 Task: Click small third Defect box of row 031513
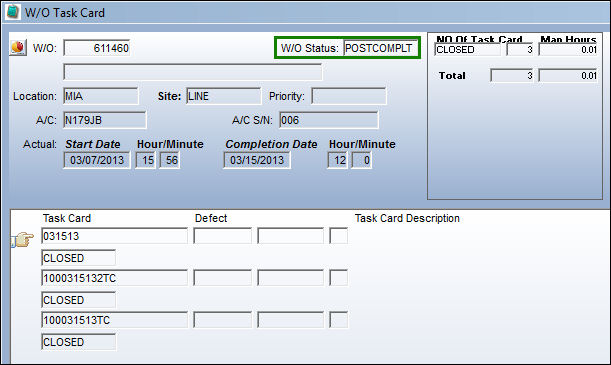coord(339,236)
